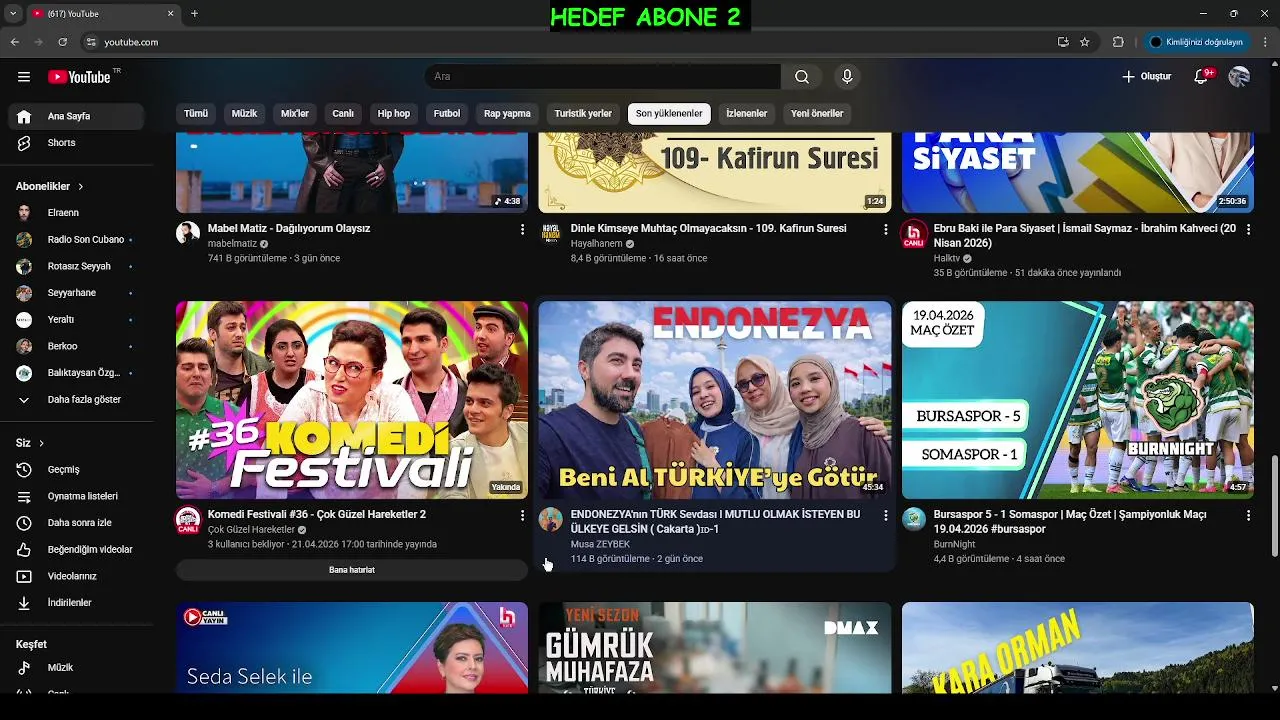Image resolution: width=1280 pixels, height=720 pixels.
Task: Select the Mix'ler filter chip
Action: coord(295,114)
